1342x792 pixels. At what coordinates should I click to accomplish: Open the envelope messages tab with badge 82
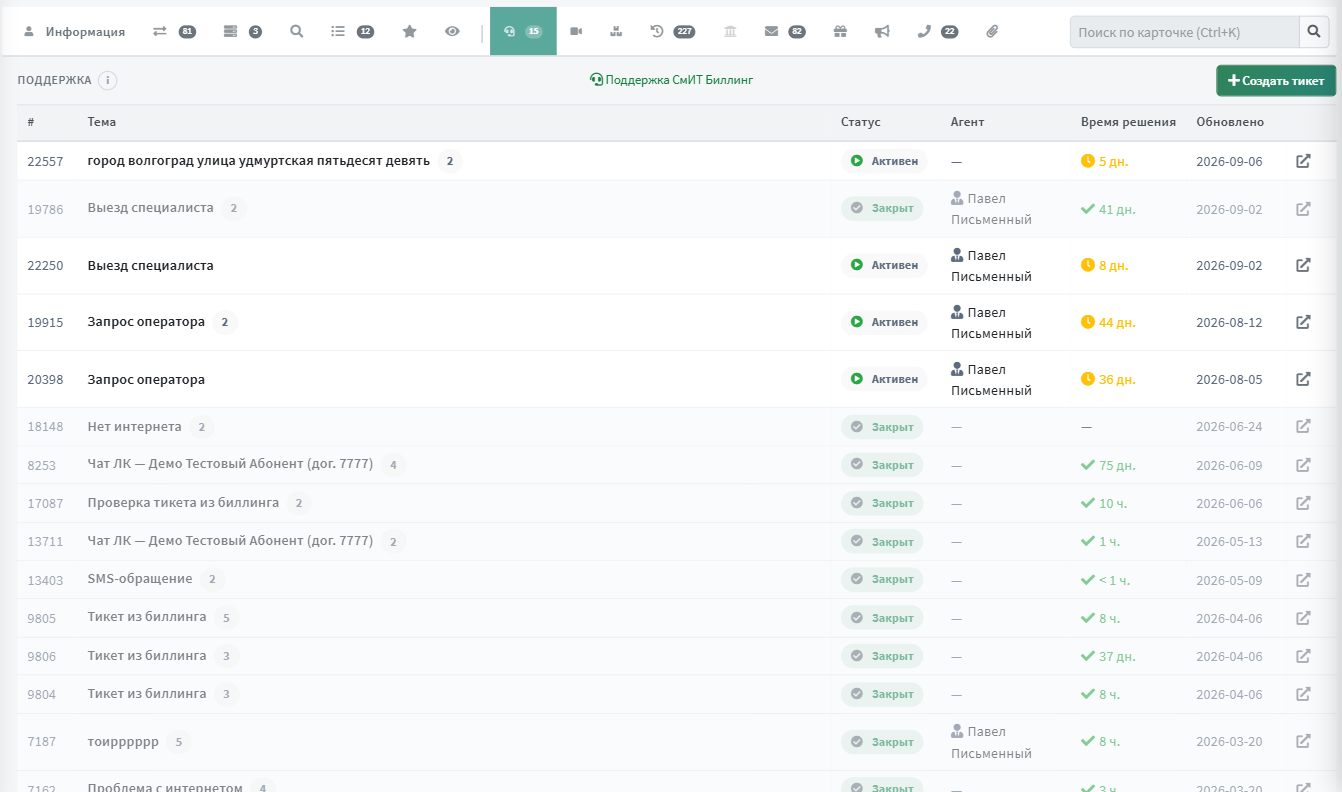click(784, 31)
